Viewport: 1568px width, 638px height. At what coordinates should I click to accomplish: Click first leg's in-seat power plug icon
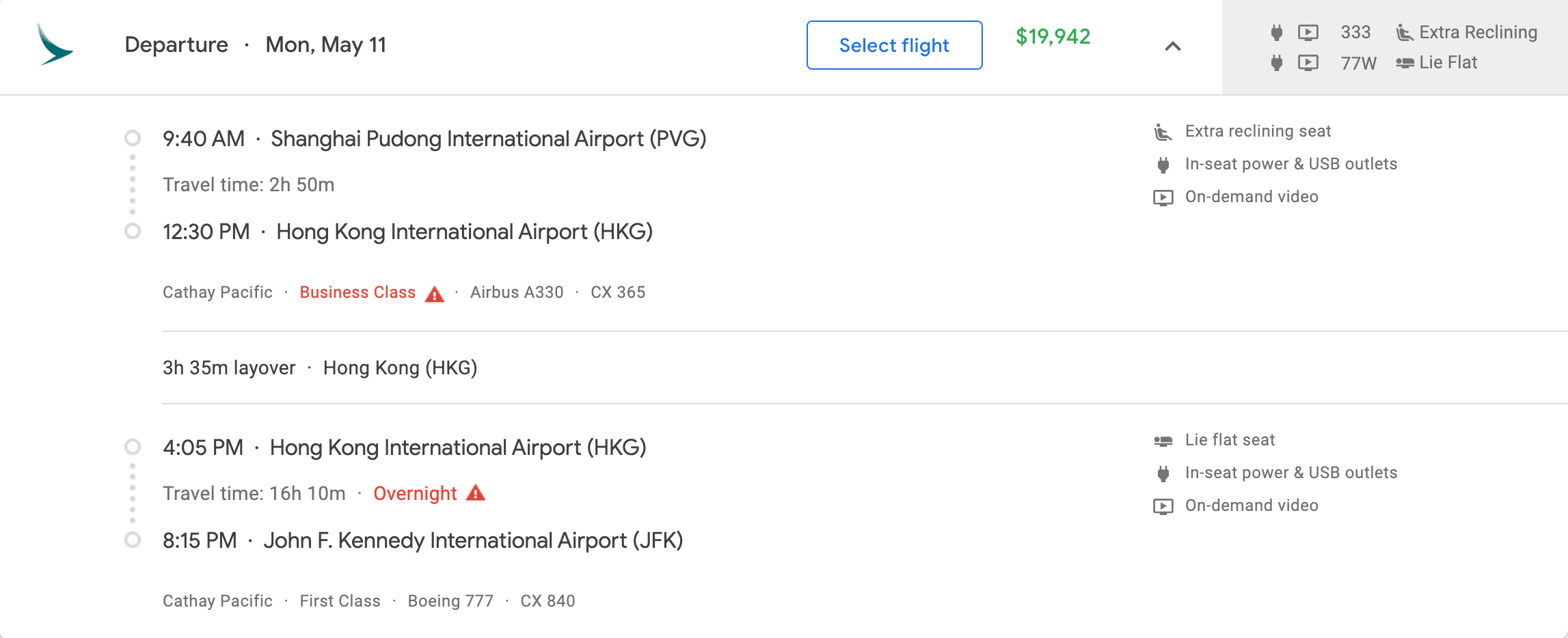(1163, 165)
